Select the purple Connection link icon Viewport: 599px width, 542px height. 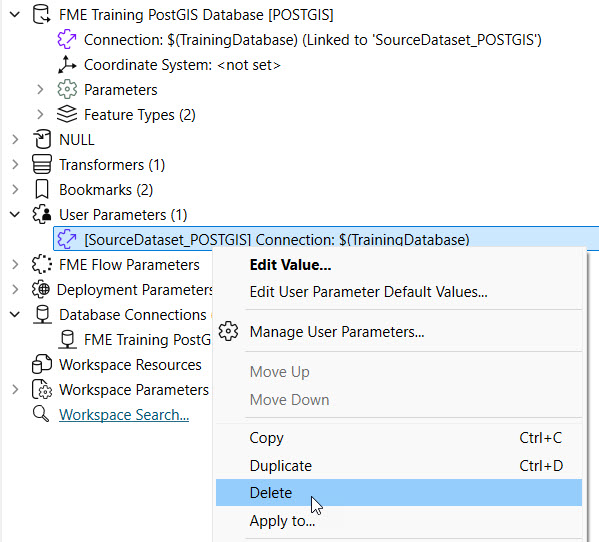point(67,39)
